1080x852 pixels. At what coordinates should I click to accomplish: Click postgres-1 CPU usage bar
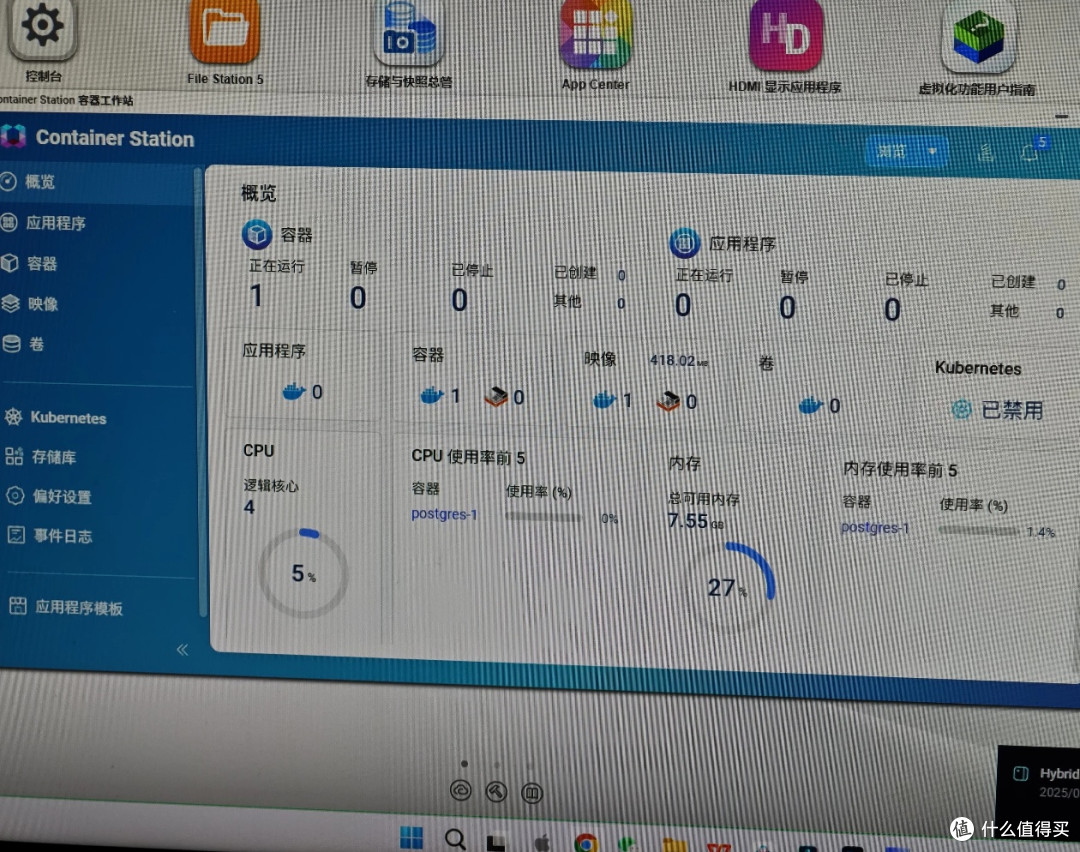tap(543, 517)
